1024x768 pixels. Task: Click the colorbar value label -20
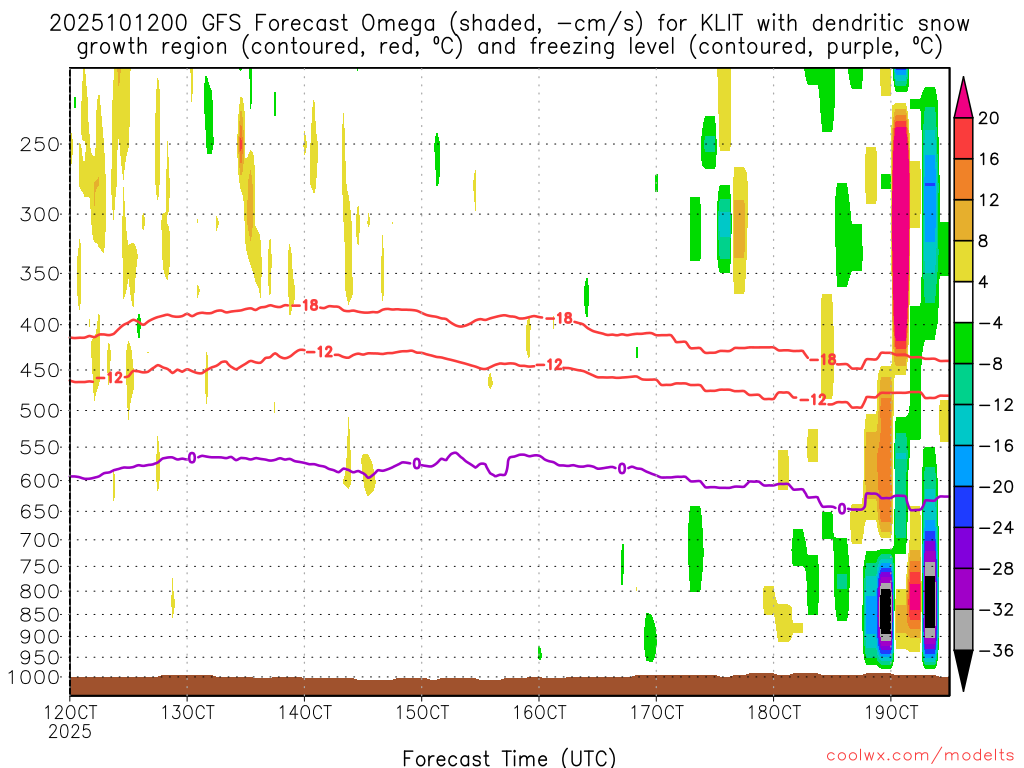pyautogui.click(x=996, y=487)
